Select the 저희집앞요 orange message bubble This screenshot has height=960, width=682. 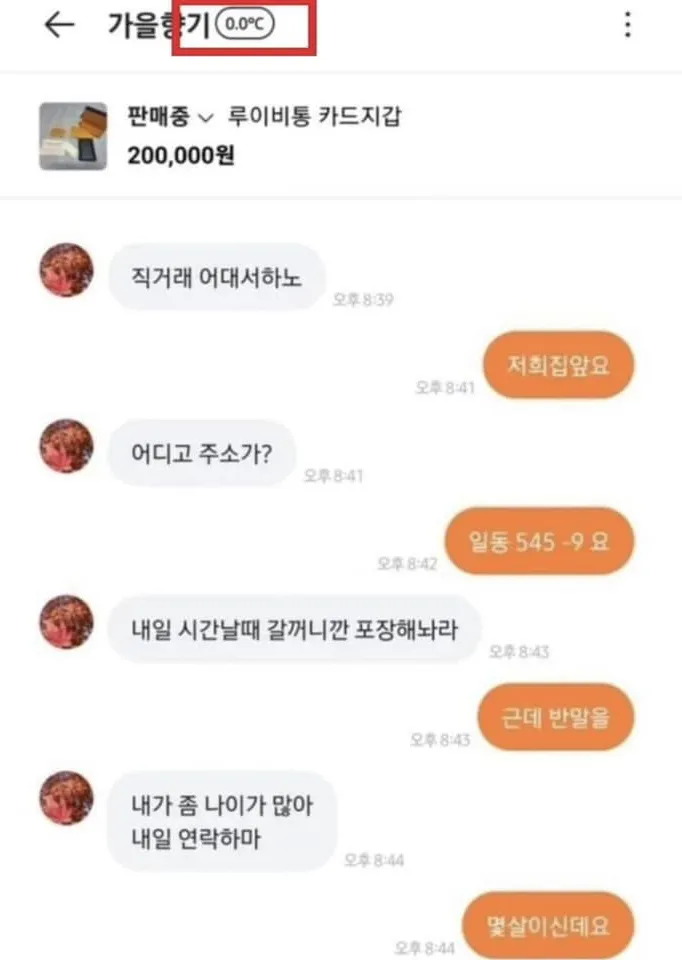point(558,366)
